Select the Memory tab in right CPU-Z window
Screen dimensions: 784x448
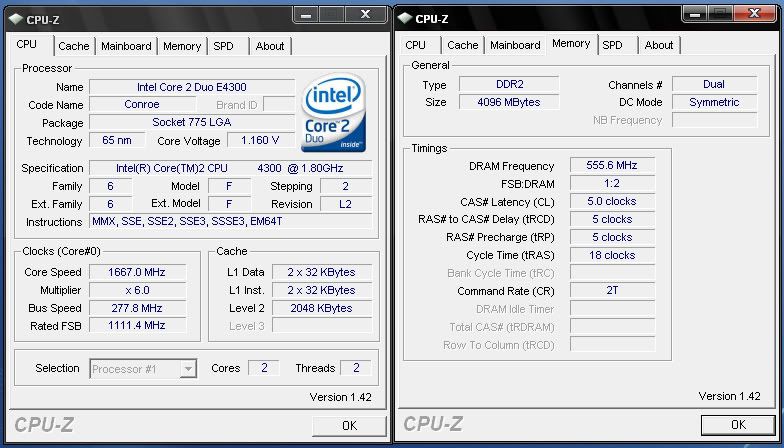(x=571, y=44)
